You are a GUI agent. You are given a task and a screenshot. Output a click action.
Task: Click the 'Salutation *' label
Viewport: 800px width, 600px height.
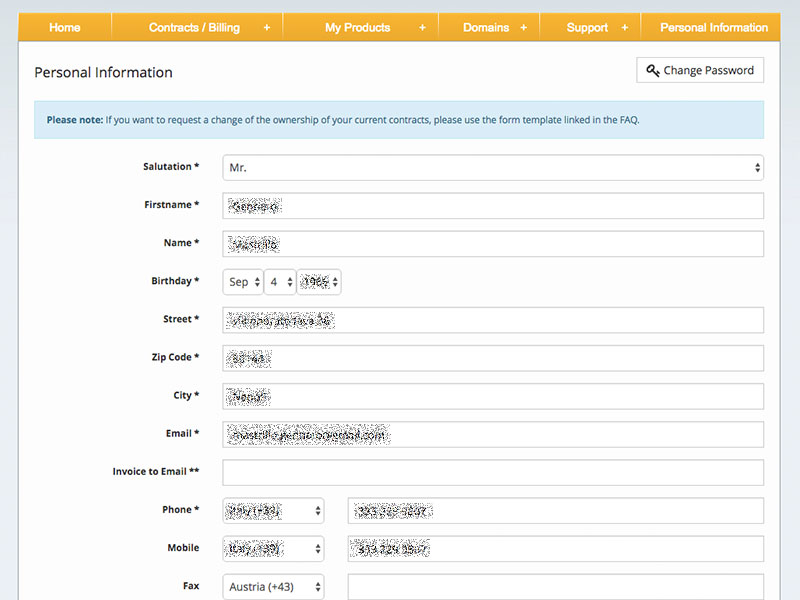[x=171, y=167]
